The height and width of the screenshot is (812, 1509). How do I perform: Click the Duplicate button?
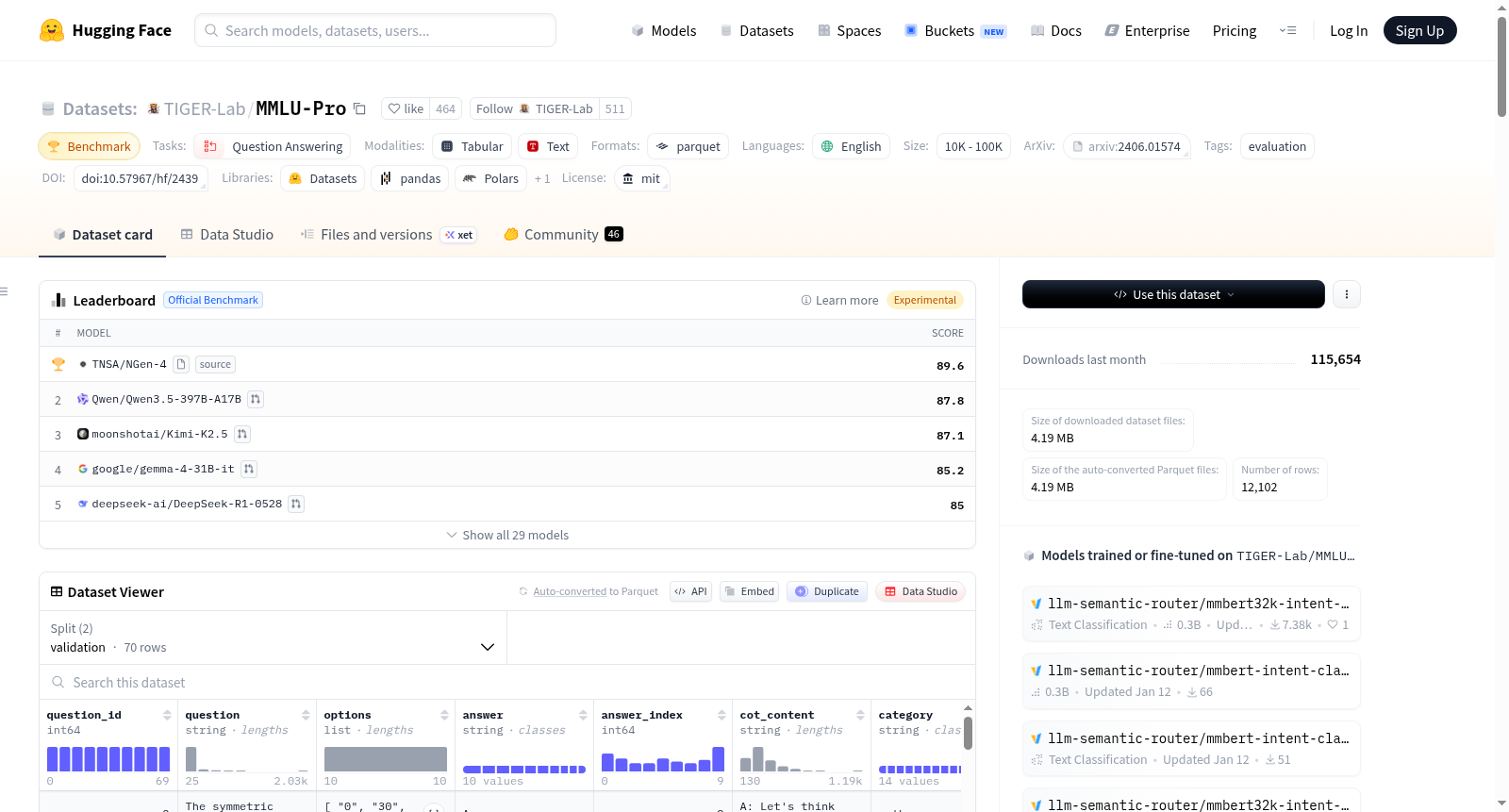(827, 591)
